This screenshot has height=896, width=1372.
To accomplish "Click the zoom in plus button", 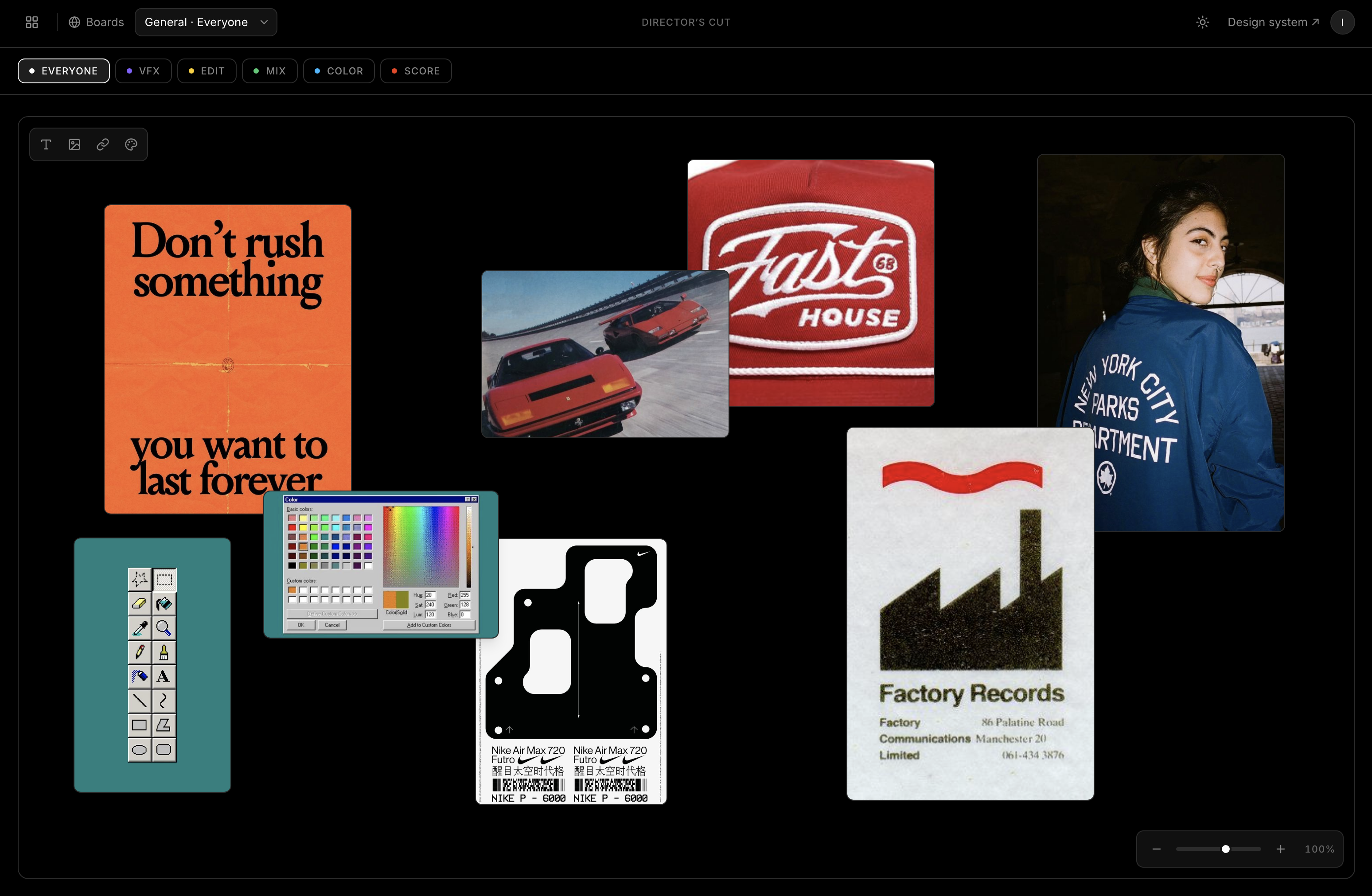I will 1280,849.
